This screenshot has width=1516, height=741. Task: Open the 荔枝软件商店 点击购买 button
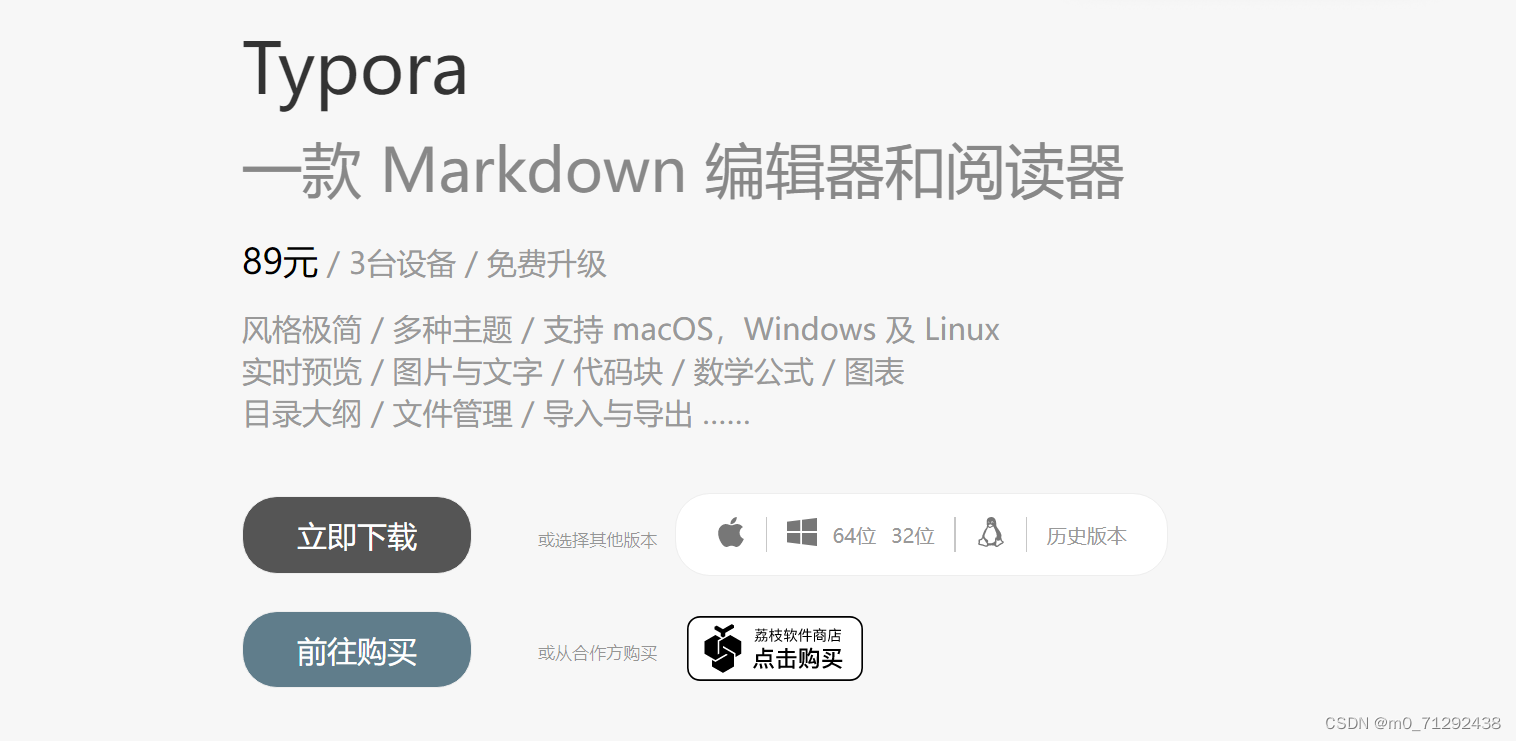coord(775,648)
